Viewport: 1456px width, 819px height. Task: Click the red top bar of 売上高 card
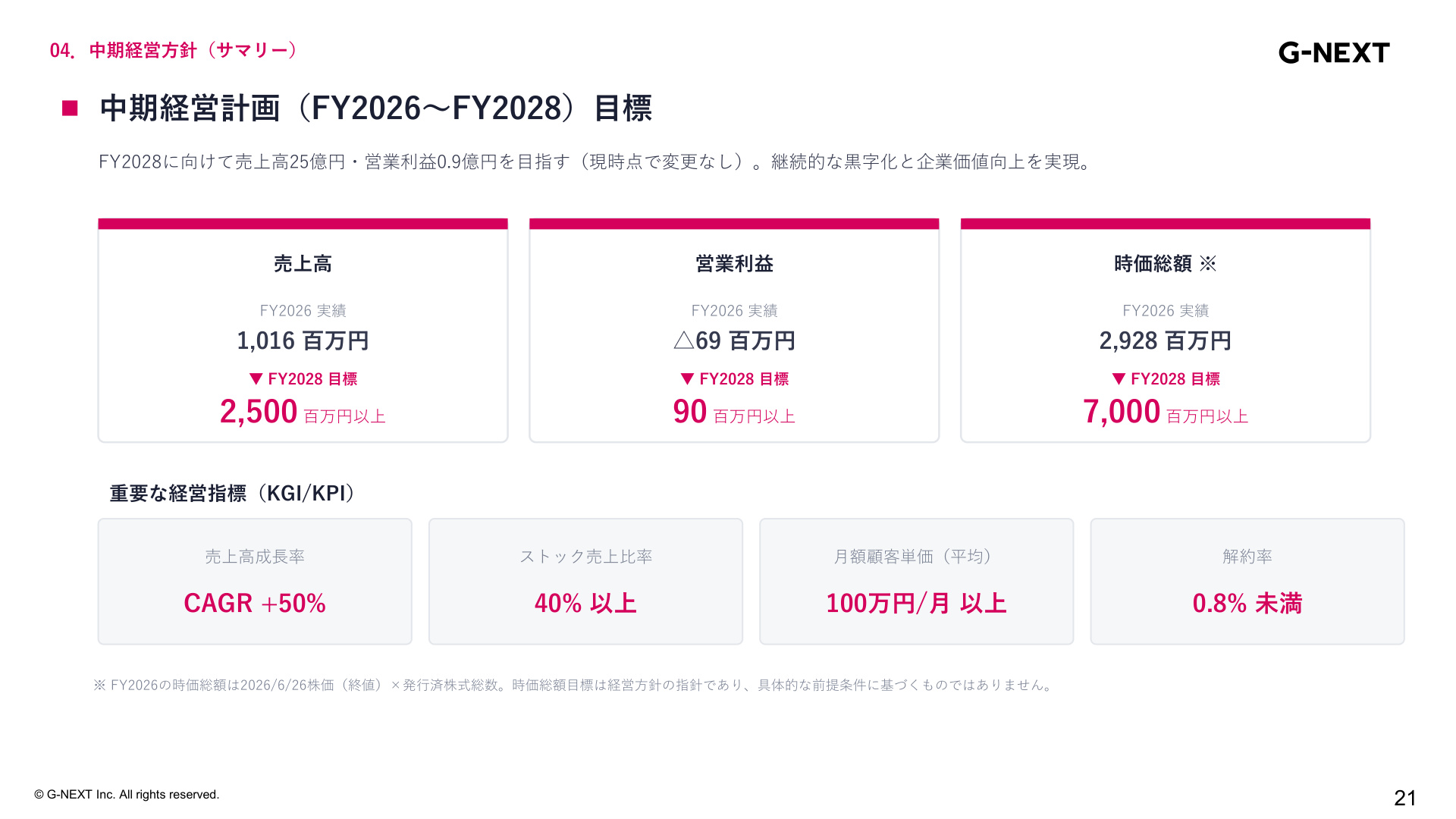303,224
